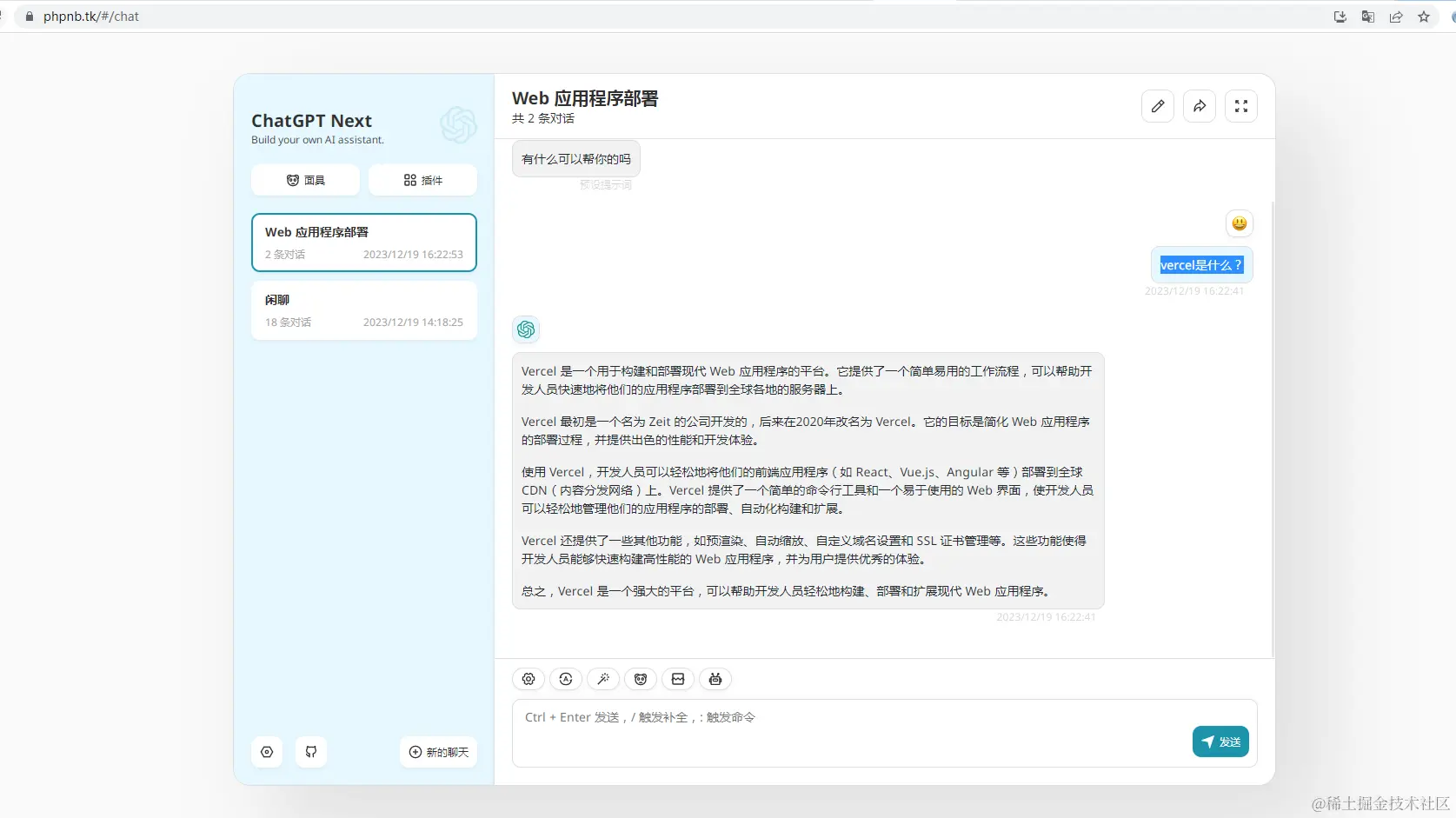Click the Vercel answer message bubble
Viewport: 1456px width, 818px height.
(808, 481)
